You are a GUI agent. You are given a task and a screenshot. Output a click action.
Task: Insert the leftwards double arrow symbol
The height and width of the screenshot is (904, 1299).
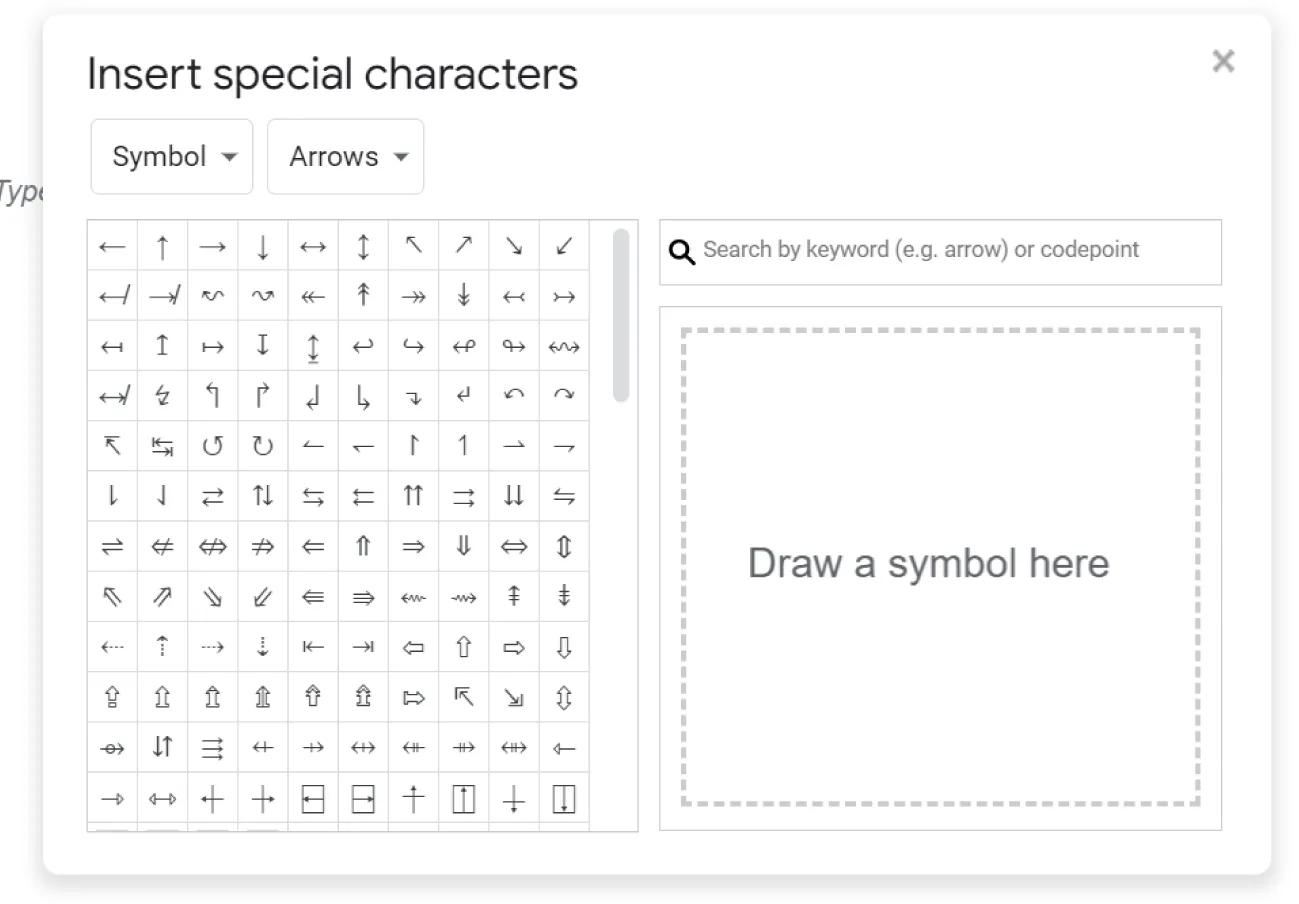[312, 546]
